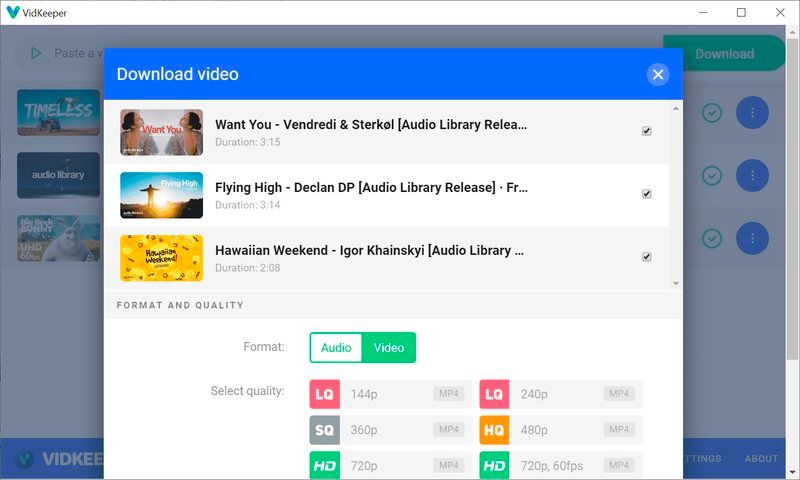Click the checkmark icon on the audio library row
This screenshot has width=800, height=480.
712,175
